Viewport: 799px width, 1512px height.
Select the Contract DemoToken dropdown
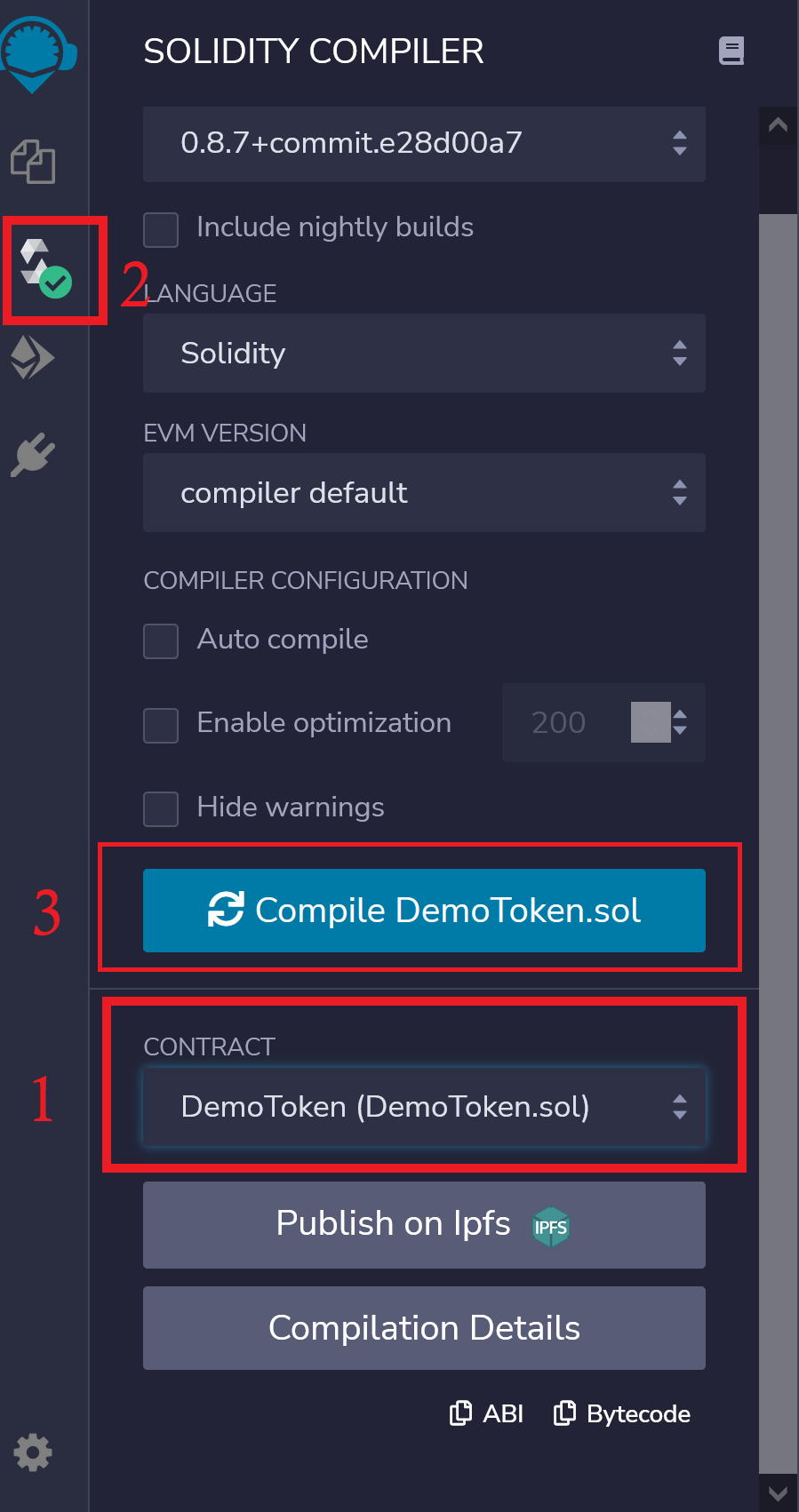click(x=424, y=1107)
